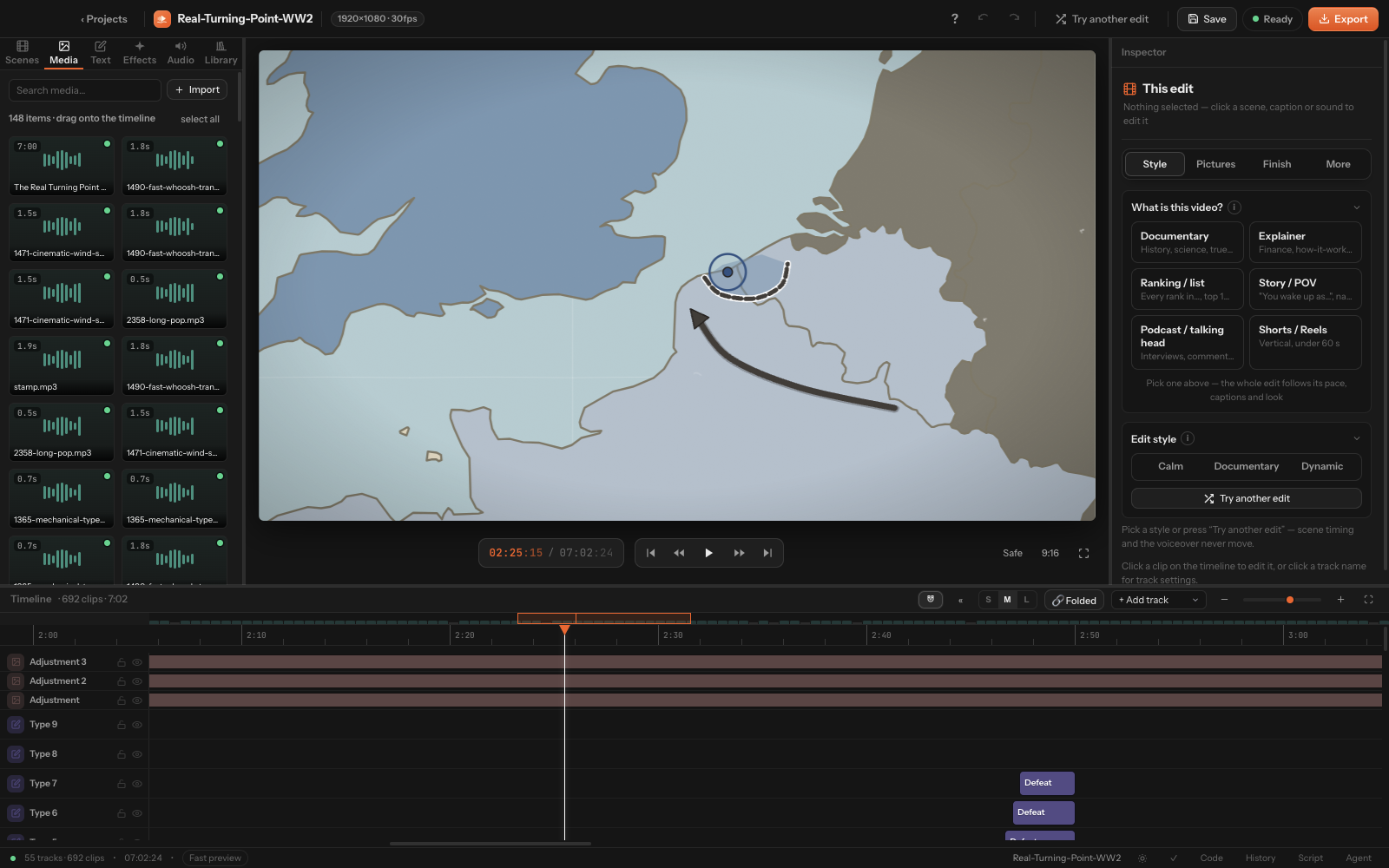This screenshot has width=1389, height=868.
Task: Skip to the end of the video
Action: tap(767, 553)
